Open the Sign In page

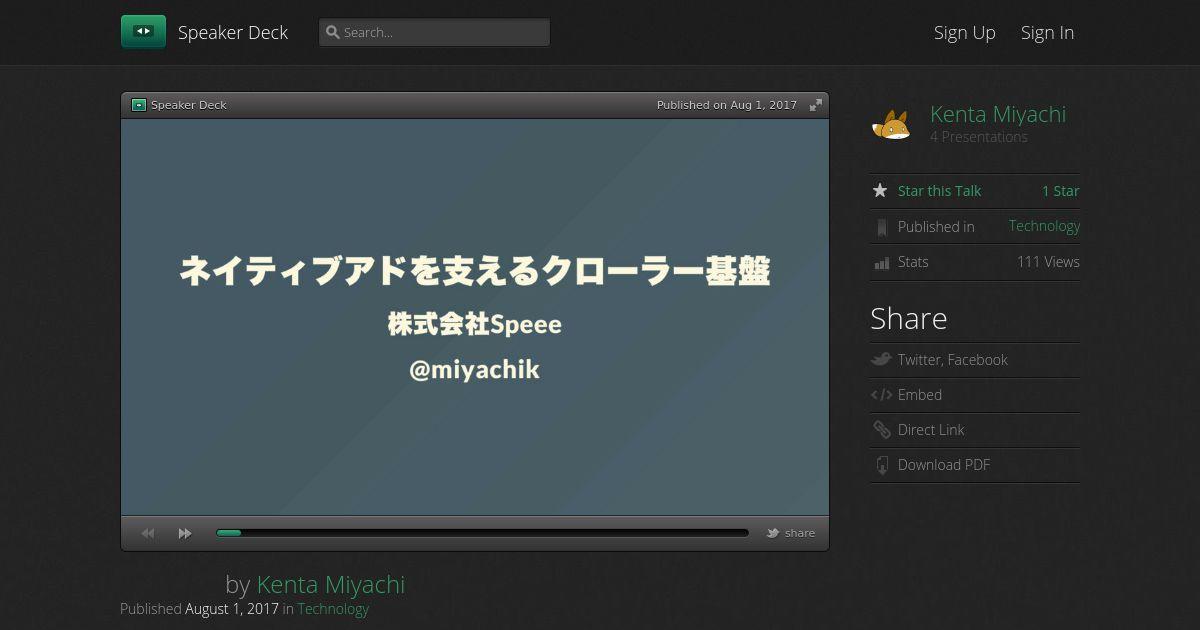pos(1047,32)
